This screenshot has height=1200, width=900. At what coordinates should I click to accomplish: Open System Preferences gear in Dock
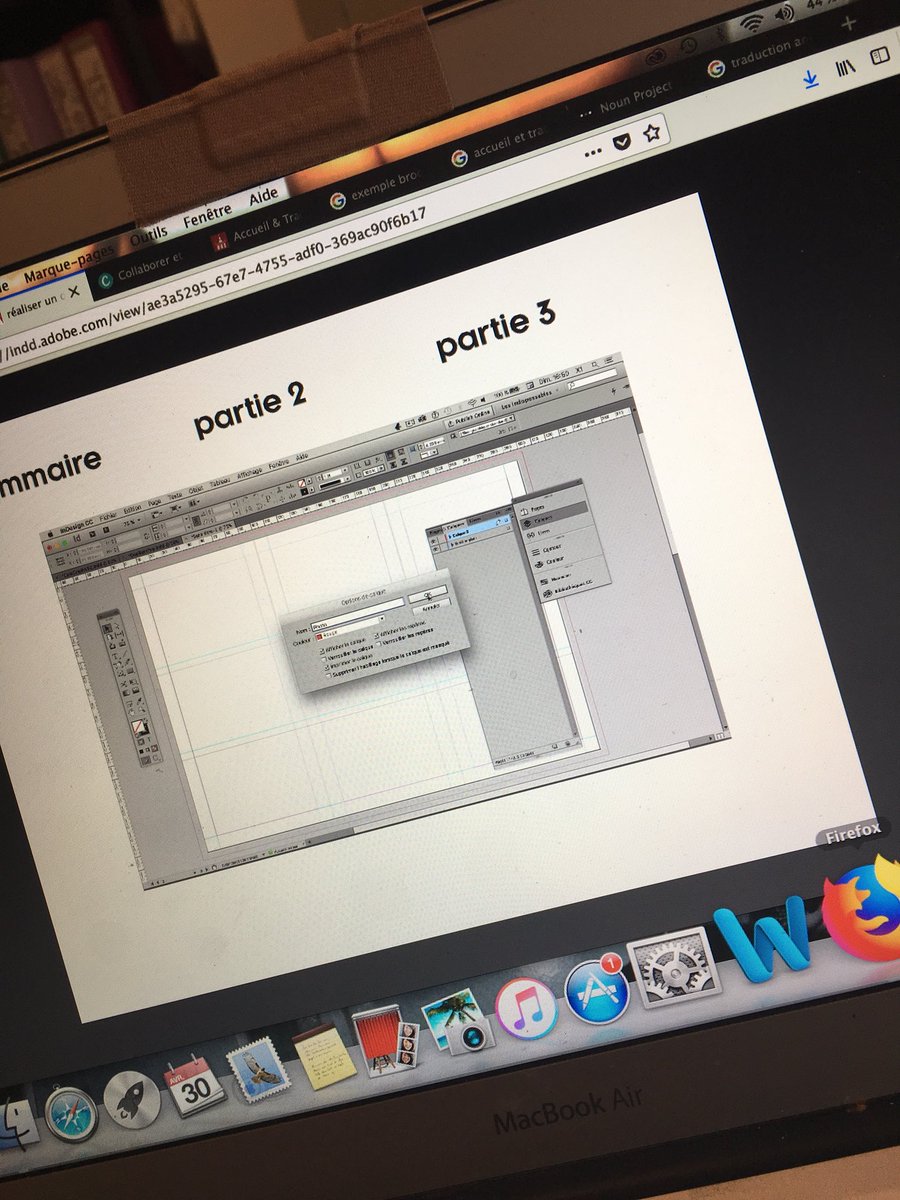coord(672,966)
